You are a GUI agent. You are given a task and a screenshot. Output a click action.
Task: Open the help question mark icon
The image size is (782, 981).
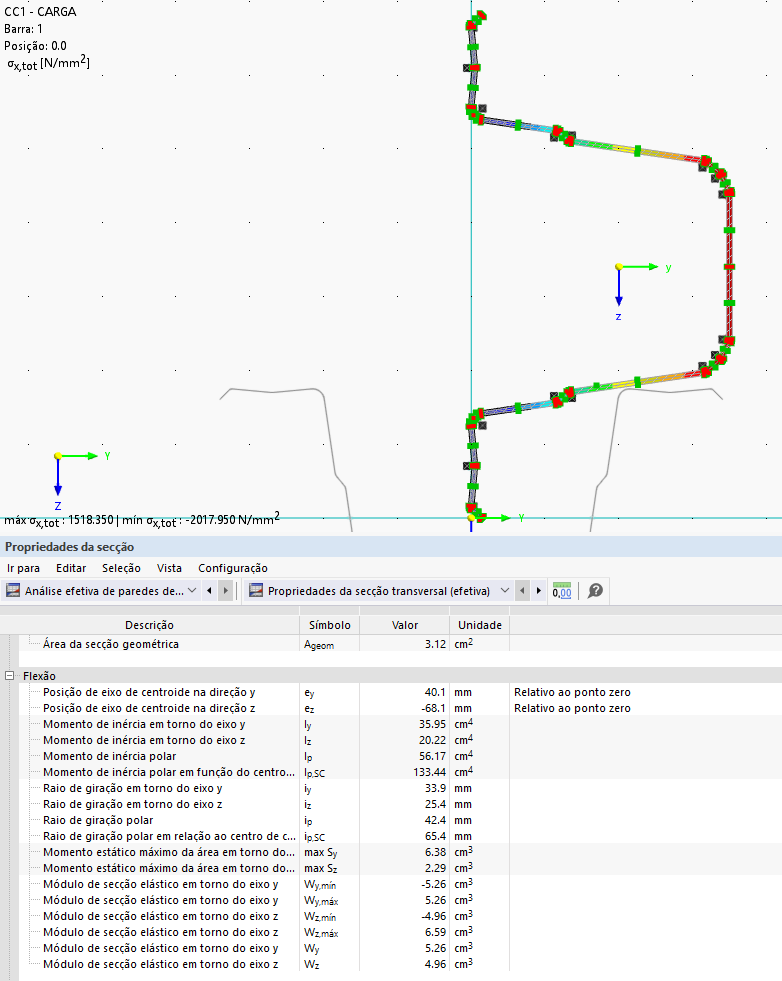point(595,591)
